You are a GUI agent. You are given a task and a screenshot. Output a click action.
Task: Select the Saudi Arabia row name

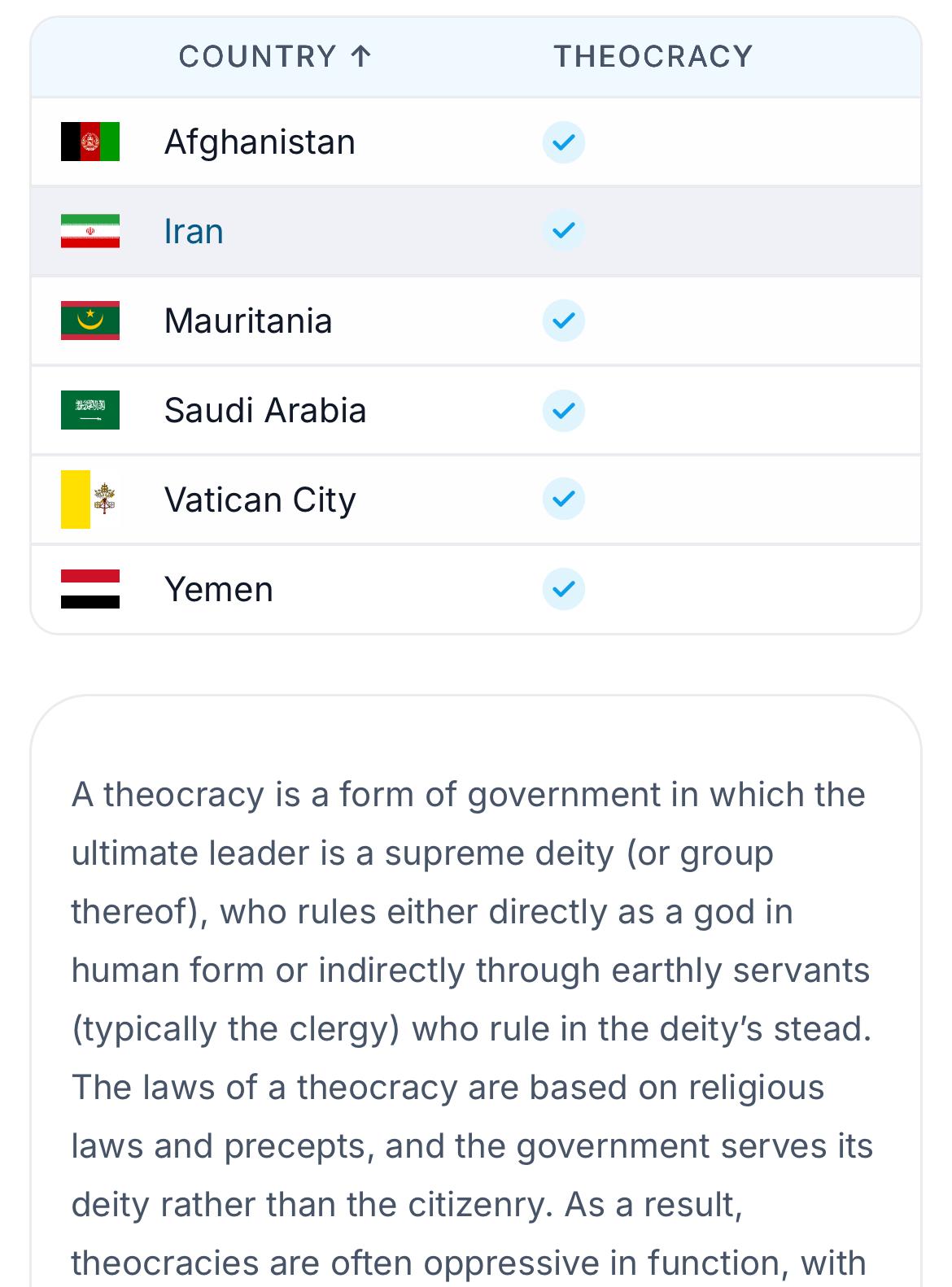pos(265,410)
